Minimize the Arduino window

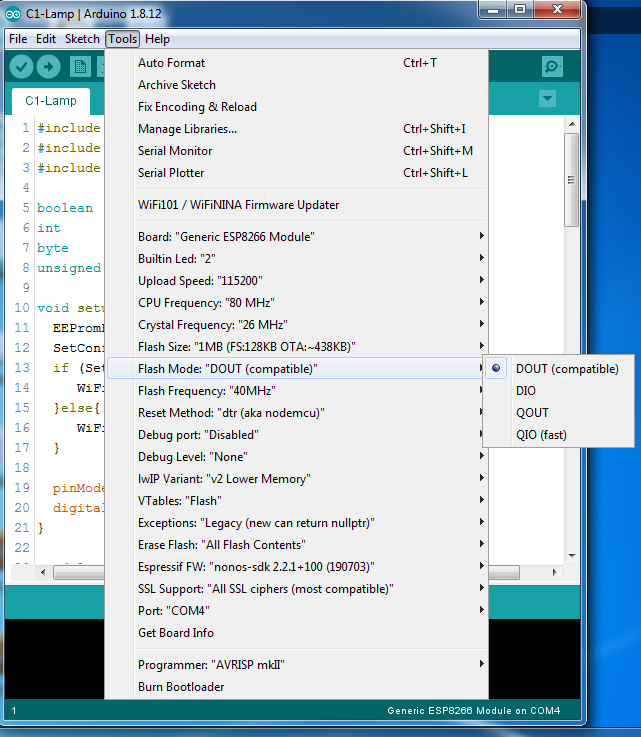pos(493,9)
